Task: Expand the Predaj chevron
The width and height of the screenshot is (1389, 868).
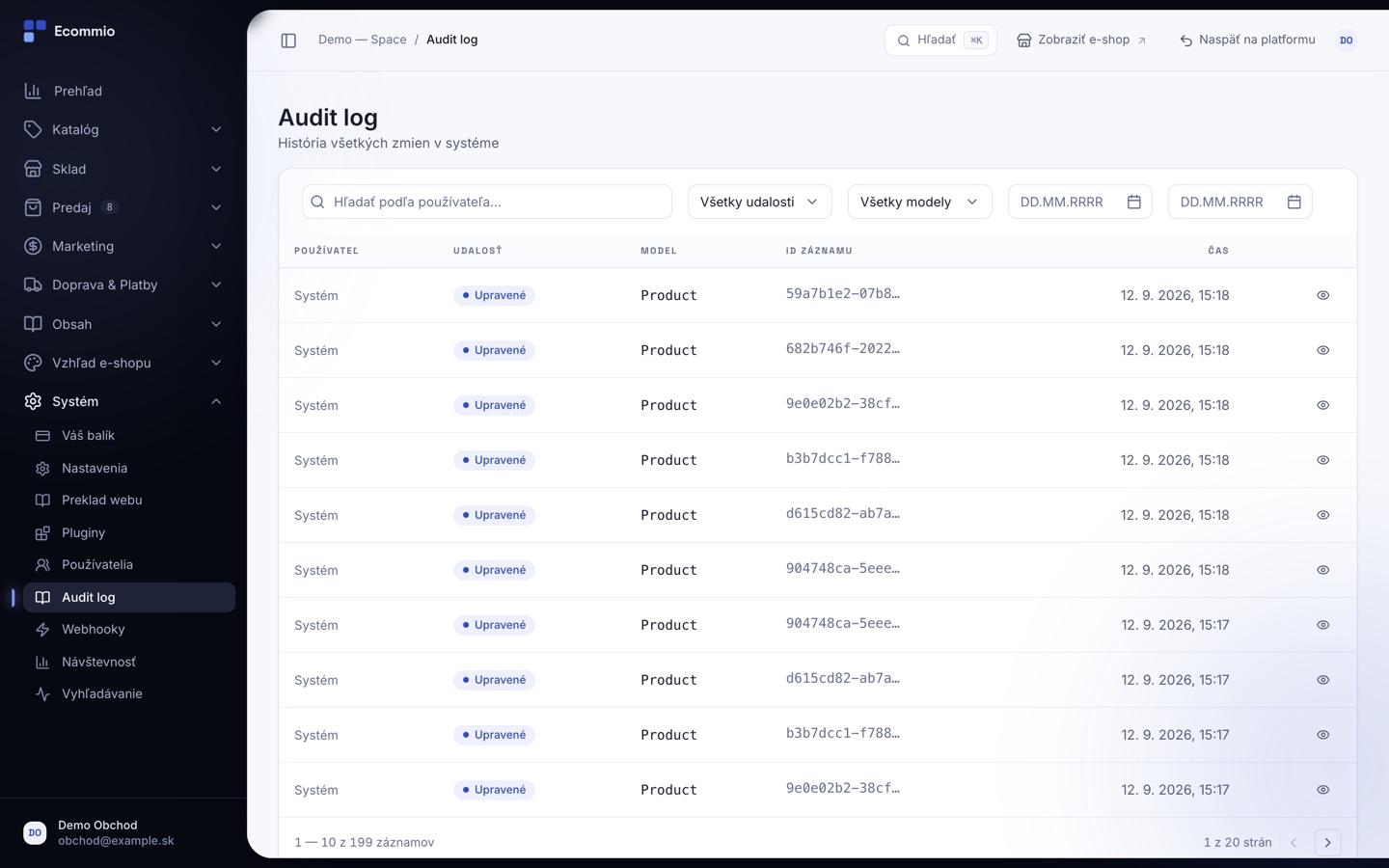Action: click(216, 207)
